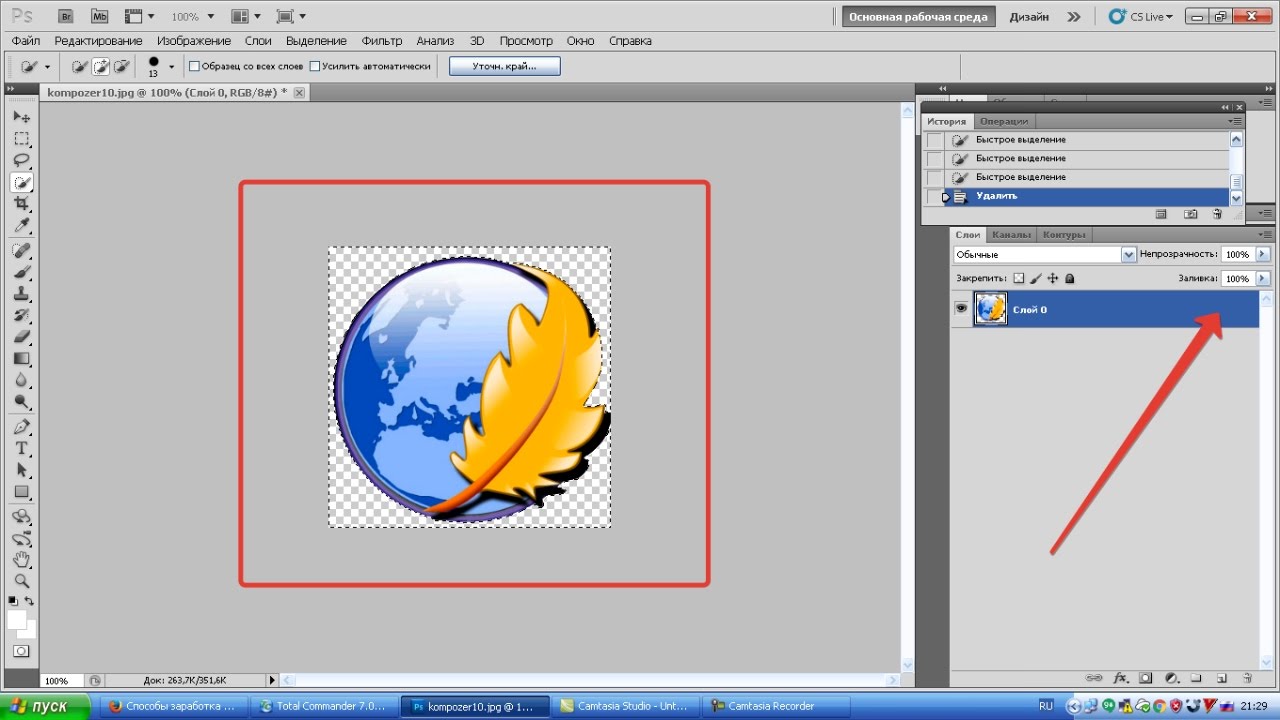Select the Spot Healing Brush tool
Screen dimensions: 1280x720
pyautogui.click(x=21, y=251)
